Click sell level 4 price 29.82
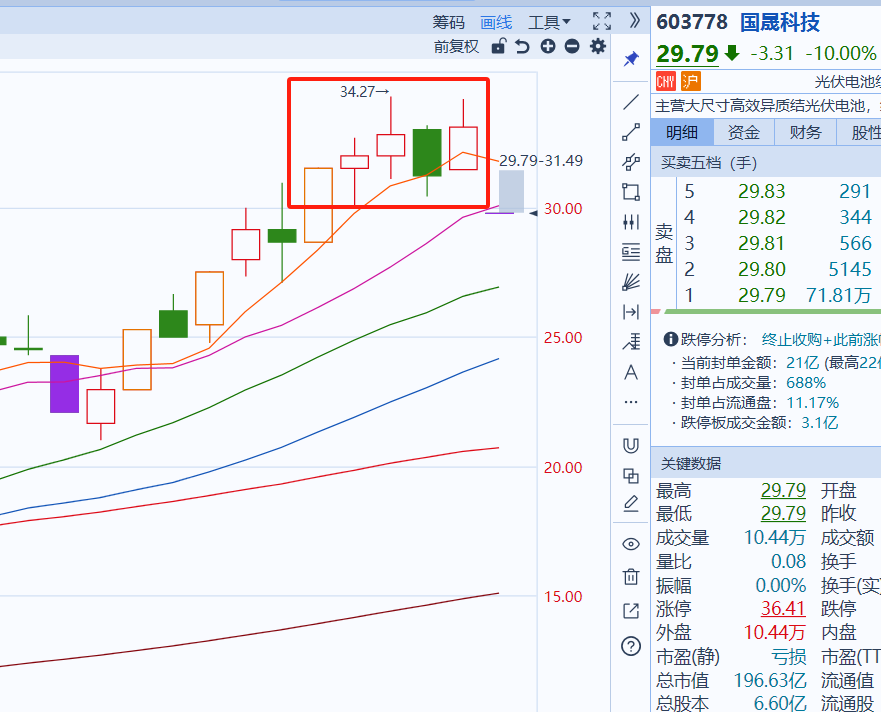 [x=761, y=217]
